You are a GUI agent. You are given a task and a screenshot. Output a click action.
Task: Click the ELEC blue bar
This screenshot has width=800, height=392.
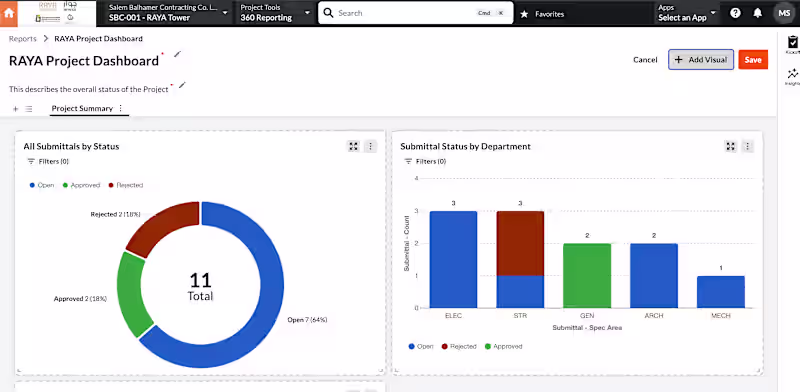pyautogui.click(x=453, y=259)
